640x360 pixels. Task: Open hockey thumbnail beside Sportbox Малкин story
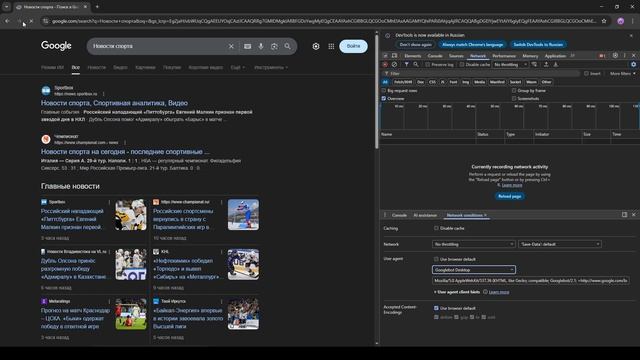point(131,215)
